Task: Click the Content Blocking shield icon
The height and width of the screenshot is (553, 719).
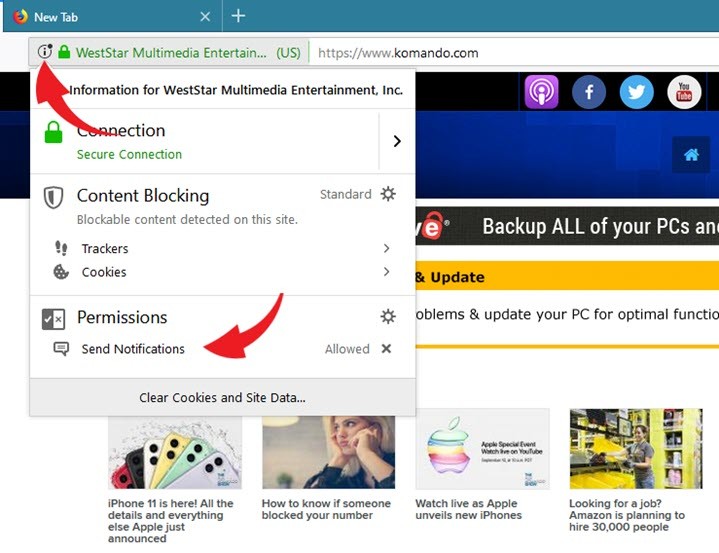Action: point(53,198)
